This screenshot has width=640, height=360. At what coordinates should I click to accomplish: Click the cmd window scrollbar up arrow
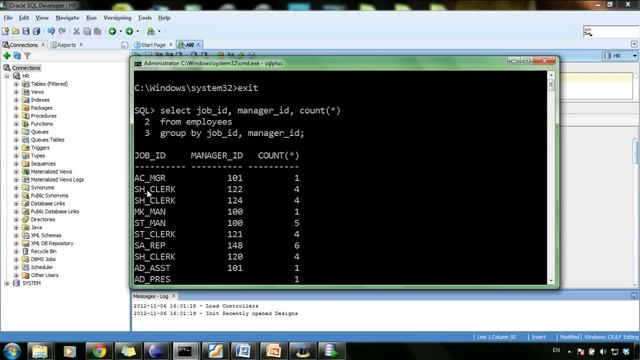(x=551, y=75)
